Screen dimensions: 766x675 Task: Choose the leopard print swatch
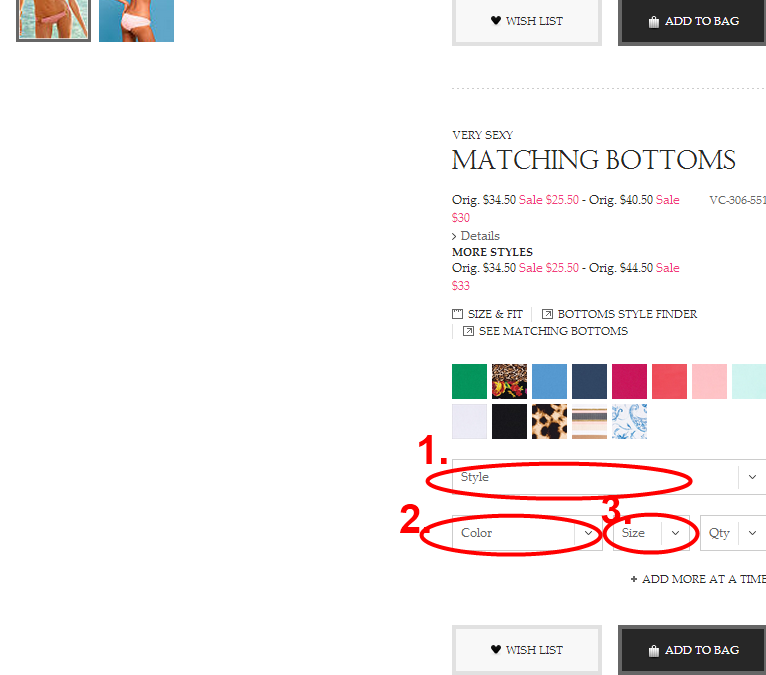click(x=550, y=422)
